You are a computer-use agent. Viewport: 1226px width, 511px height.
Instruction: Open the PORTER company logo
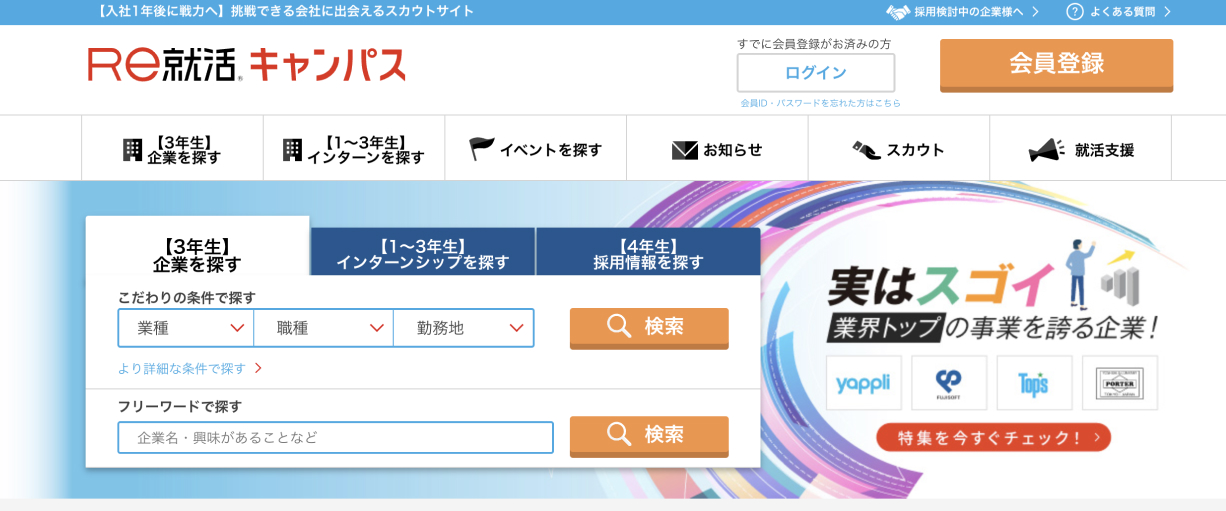(1120, 383)
